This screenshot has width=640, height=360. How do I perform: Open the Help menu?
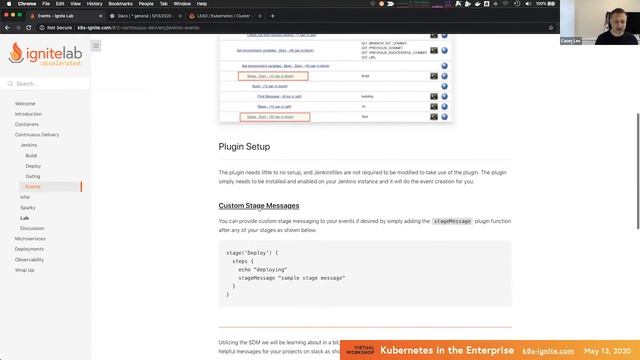point(202,4)
